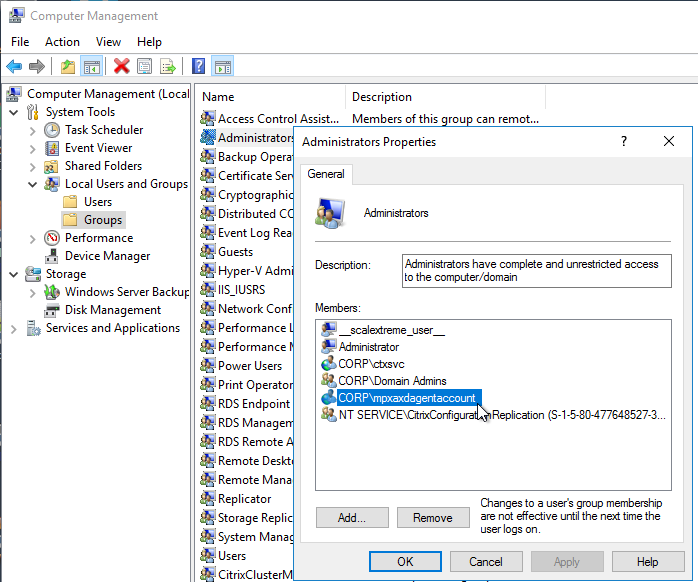
Task: Sort by the Description column header
Action: click(x=446, y=97)
